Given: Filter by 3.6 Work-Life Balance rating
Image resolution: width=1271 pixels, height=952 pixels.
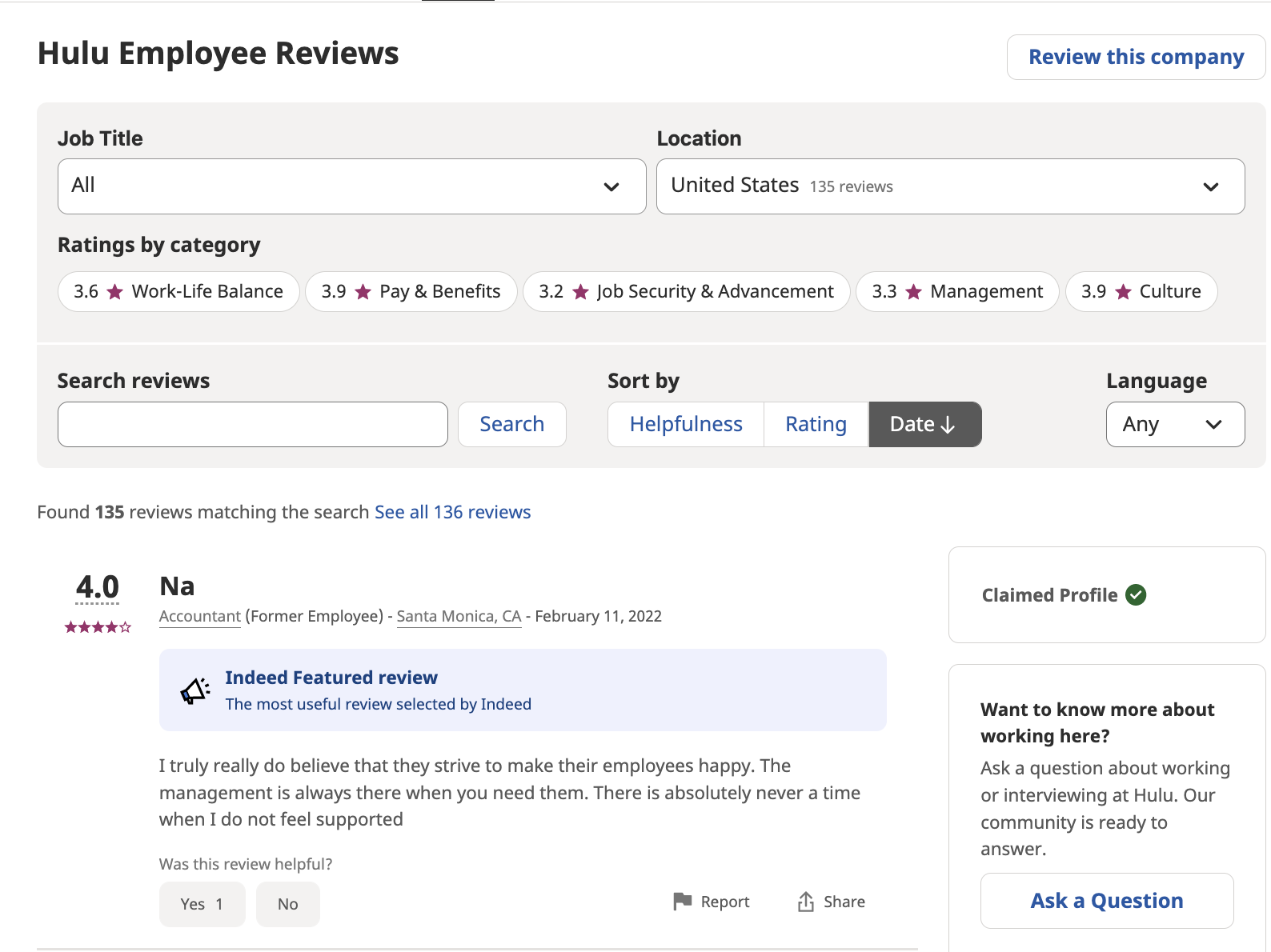Looking at the screenshot, I should pos(178,292).
